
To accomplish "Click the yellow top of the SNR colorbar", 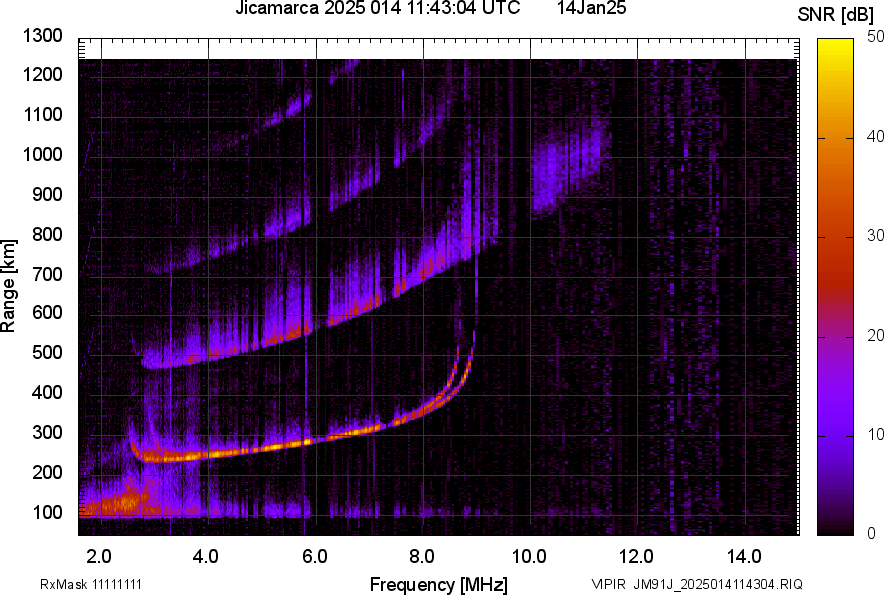I will 836,46.
